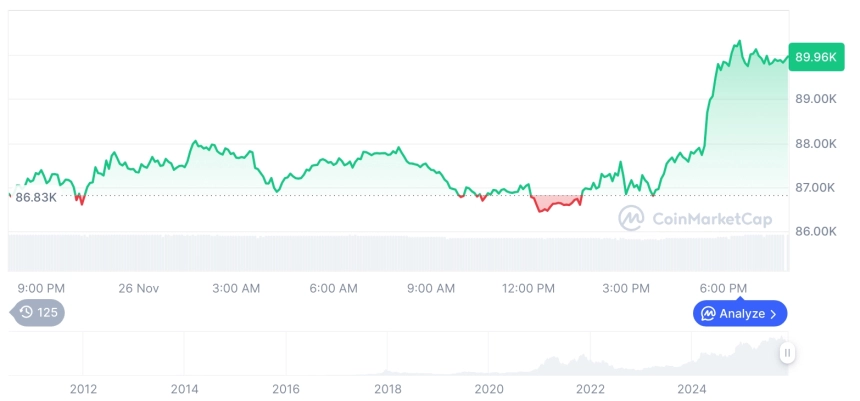Select 2016 on the overview timeline
The width and height of the screenshot is (860, 401).
286,389
